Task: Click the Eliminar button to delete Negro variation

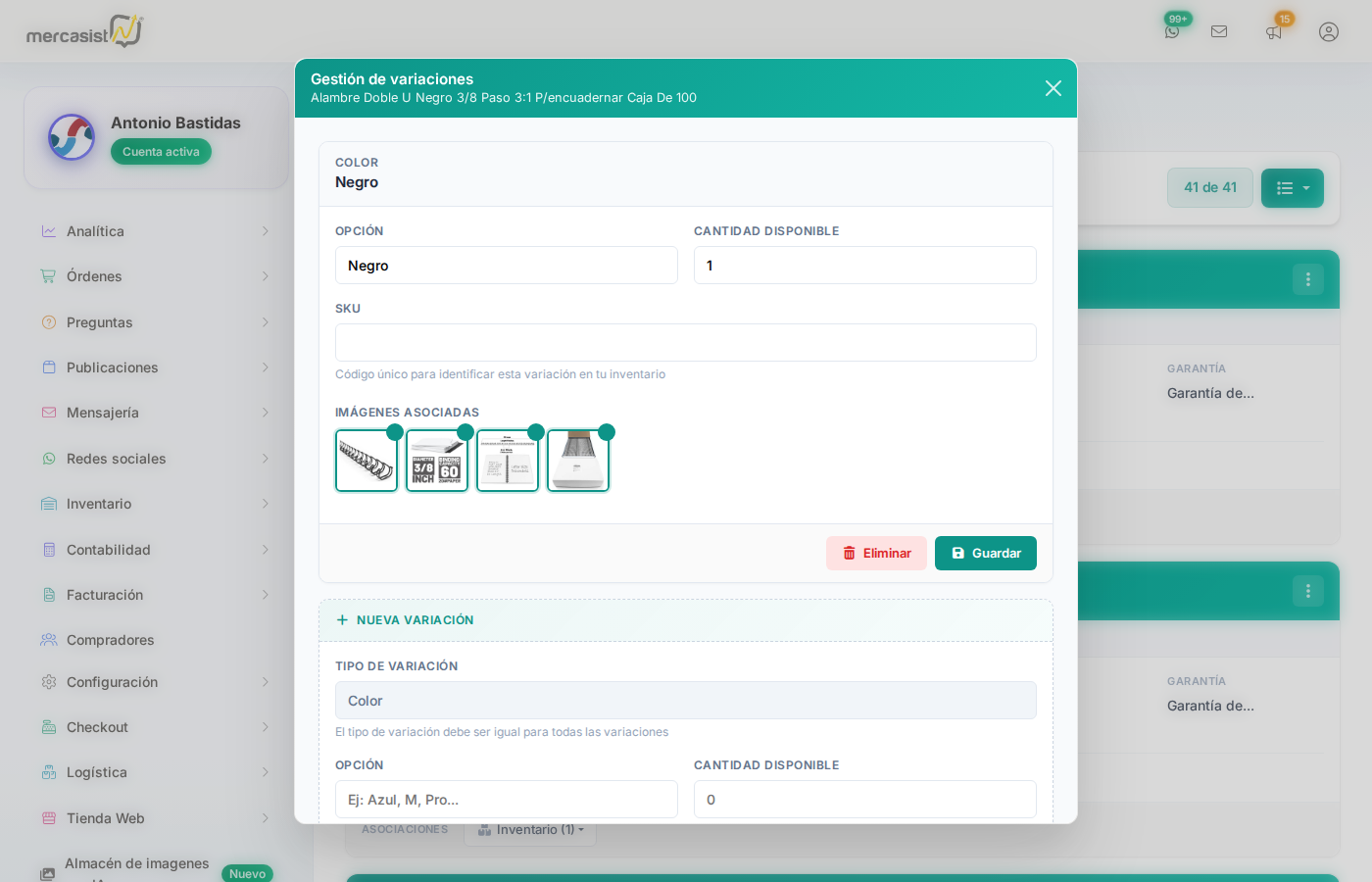Action: pyautogui.click(x=876, y=553)
